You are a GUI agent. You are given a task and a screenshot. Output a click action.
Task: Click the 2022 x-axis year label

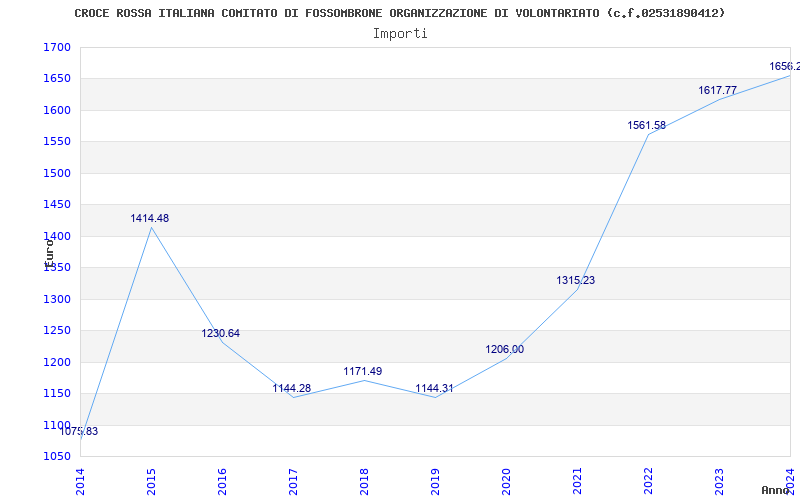[x=648, y=482]
